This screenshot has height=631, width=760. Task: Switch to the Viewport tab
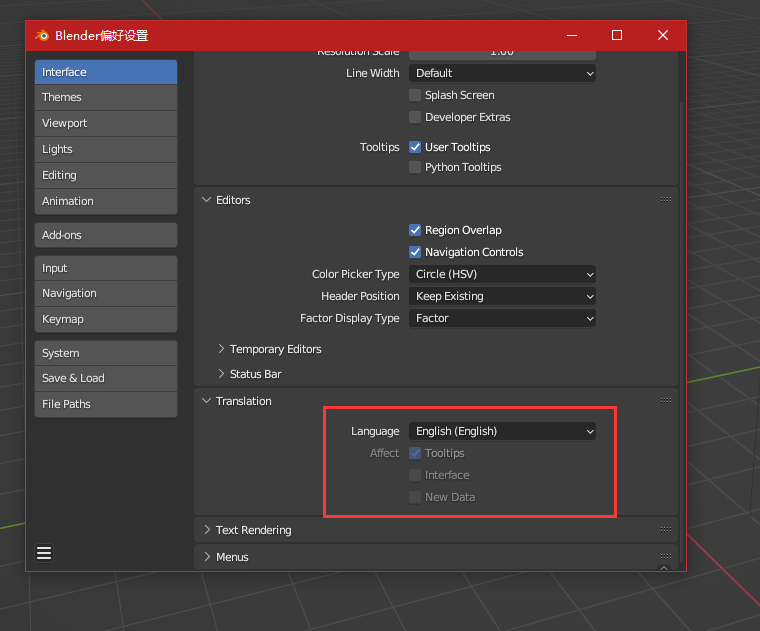click(106, 123)
